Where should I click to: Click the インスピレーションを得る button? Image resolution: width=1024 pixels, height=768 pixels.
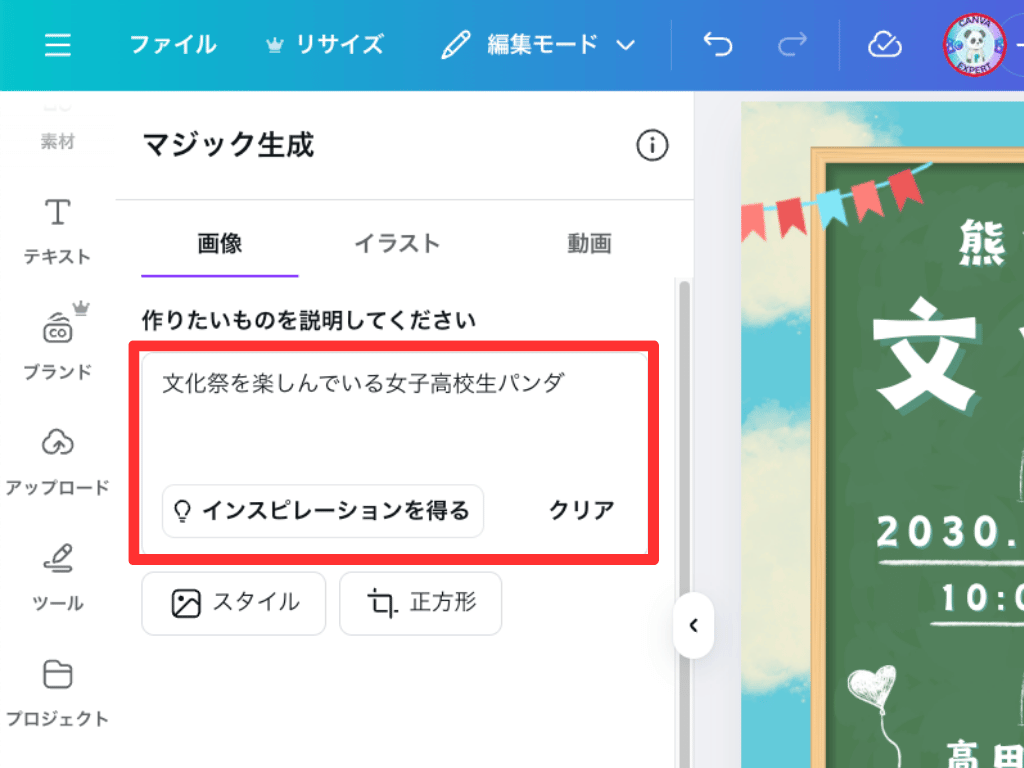323,511
